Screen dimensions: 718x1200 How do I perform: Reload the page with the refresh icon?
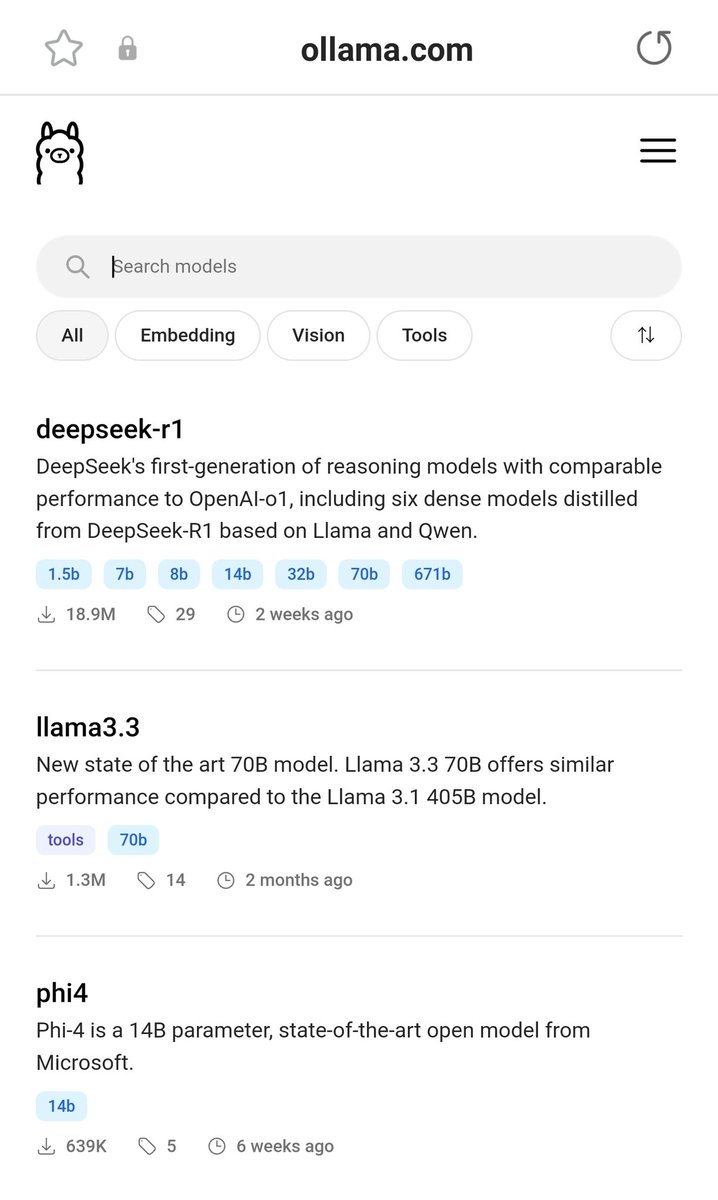click(x=654, y=48)
